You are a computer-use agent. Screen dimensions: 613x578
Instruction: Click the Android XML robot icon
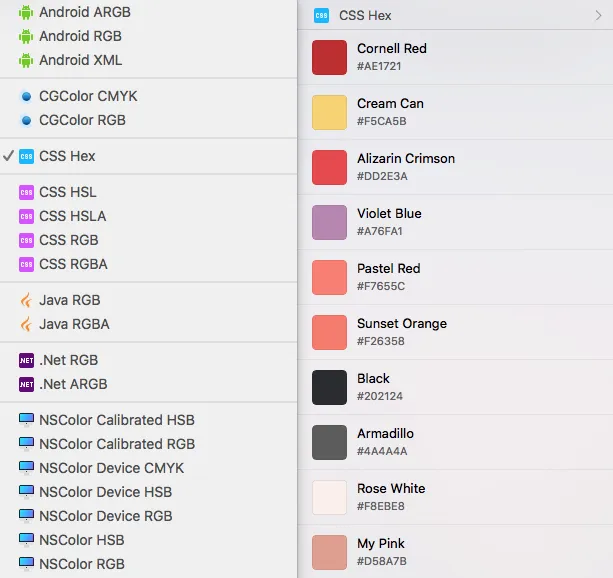coord(26,60)
